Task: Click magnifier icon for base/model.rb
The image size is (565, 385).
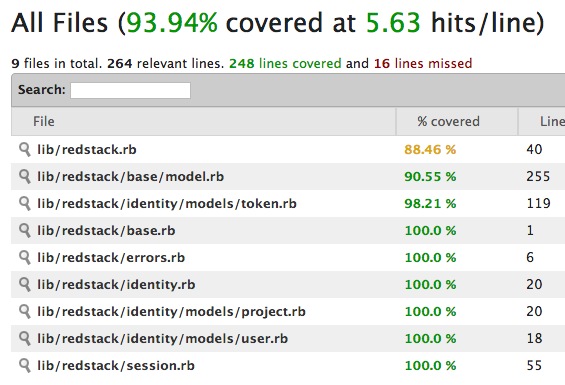Action: tap(25, 177)
